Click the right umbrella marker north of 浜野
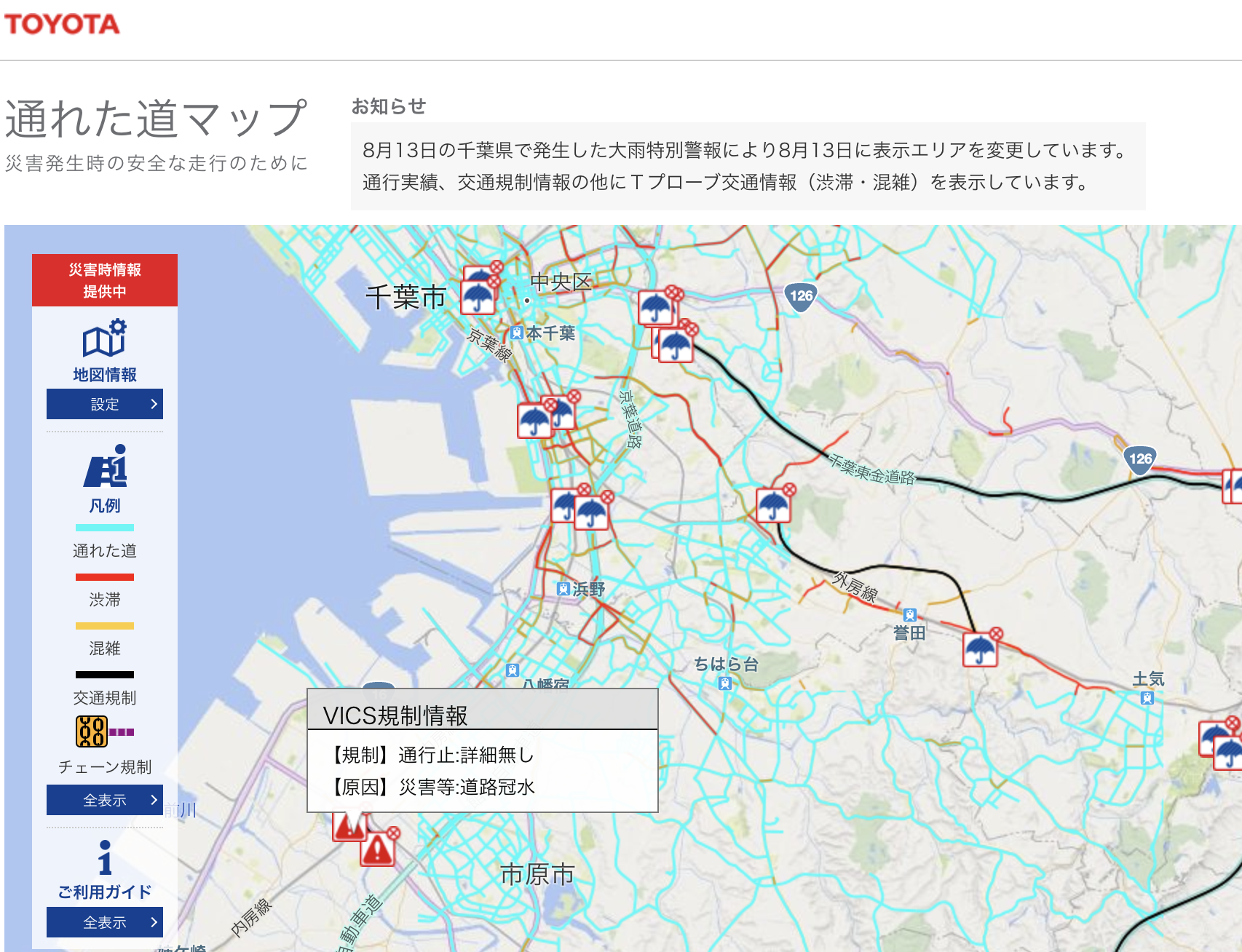Screen dimensions: 1242x952 (591, 512)
